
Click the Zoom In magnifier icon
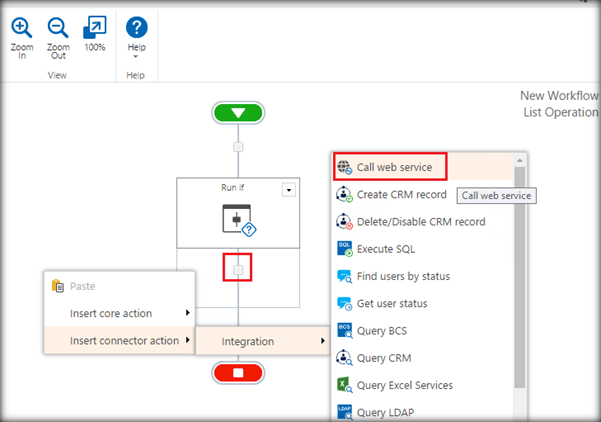click(21, 28)
